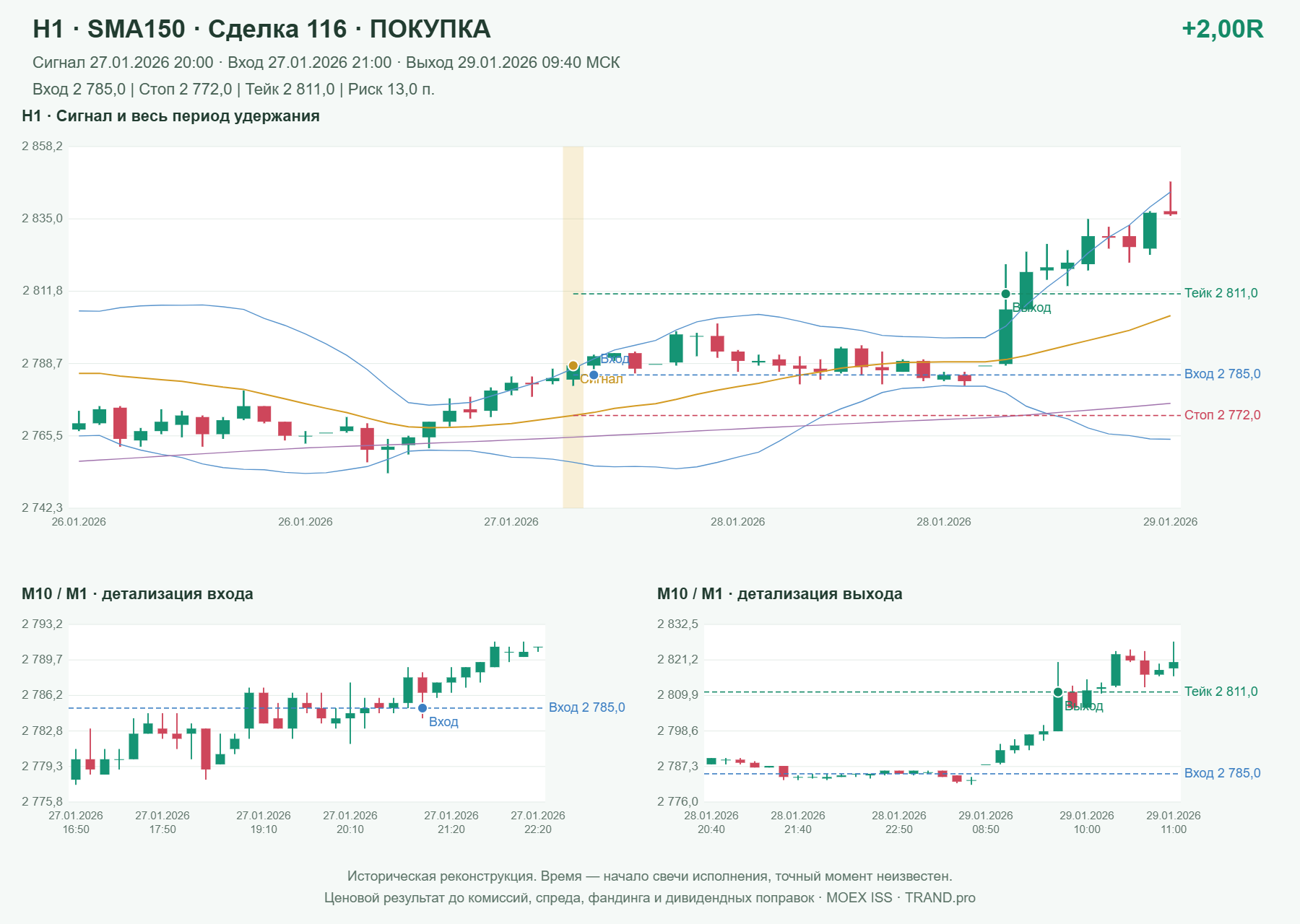Click the '27.01.2026 21:20' time label in the entry chart
This screenshot has width=1300, height=924.
click(451, 822)
